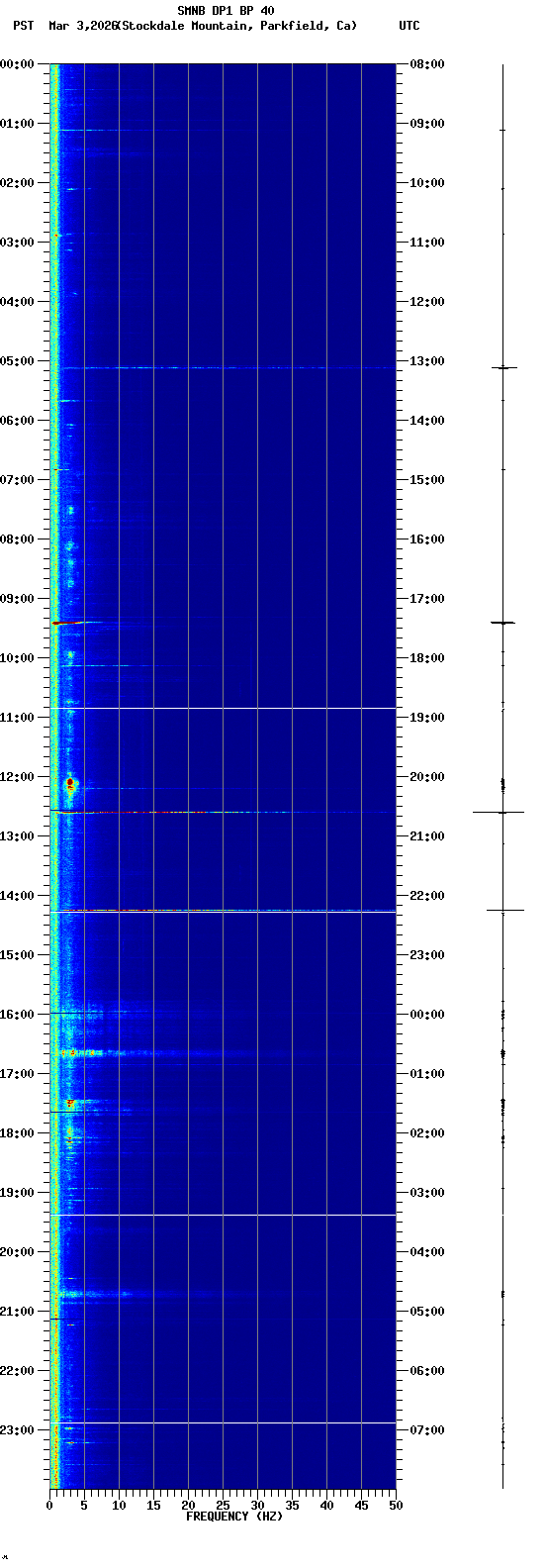Click the 19:00 label on the UTC axis
Viewport: 546px width, 1568px height.
427,718
